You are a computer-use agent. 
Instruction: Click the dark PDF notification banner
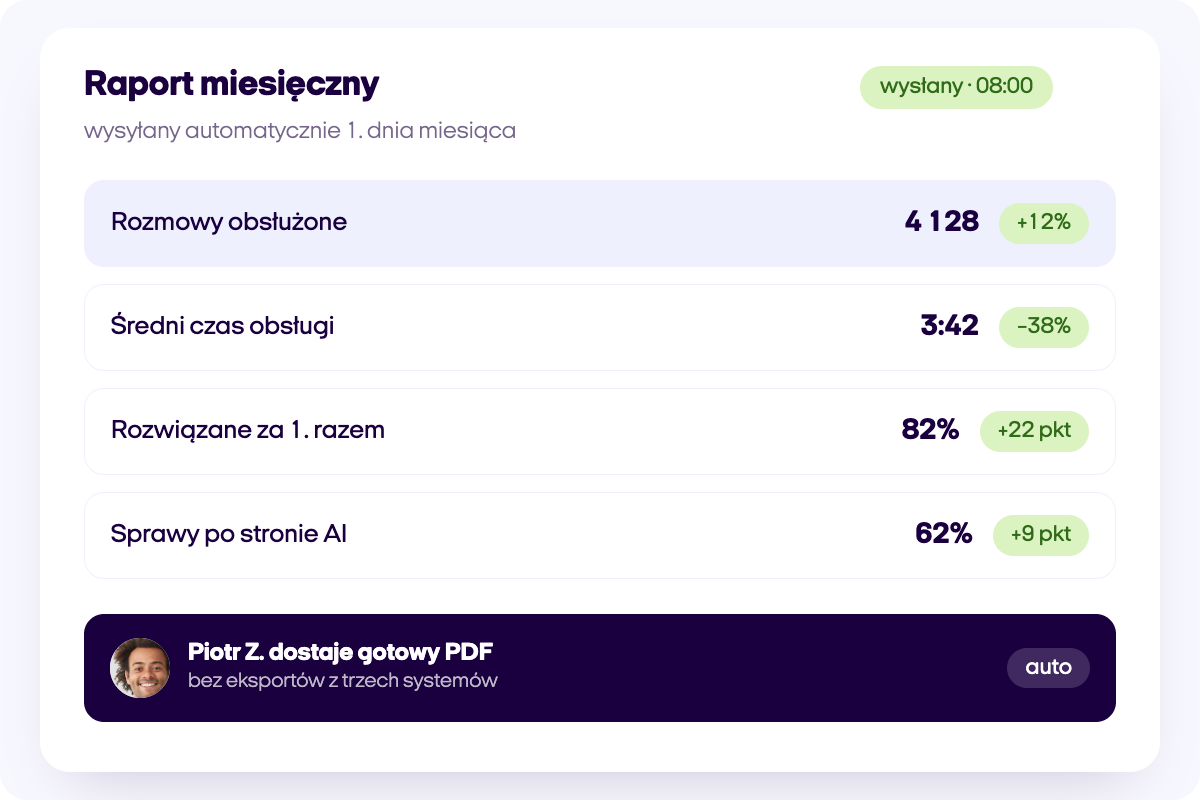click(x=600, y=668)
